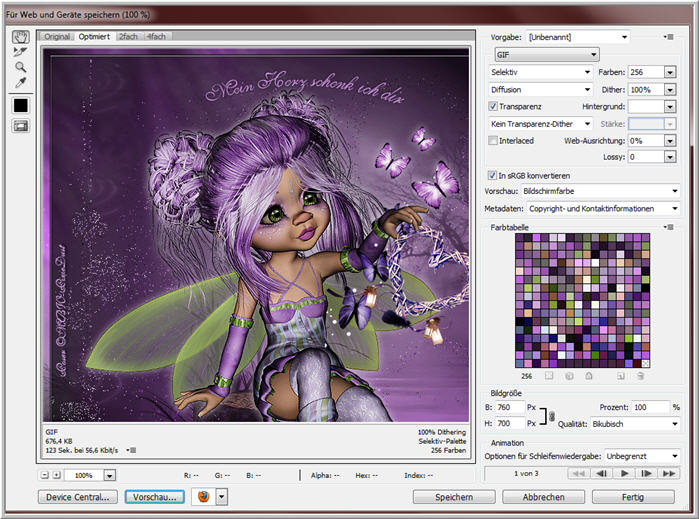
Task: Click the new color icon under Farbtabelle
Action: (621, 376)
